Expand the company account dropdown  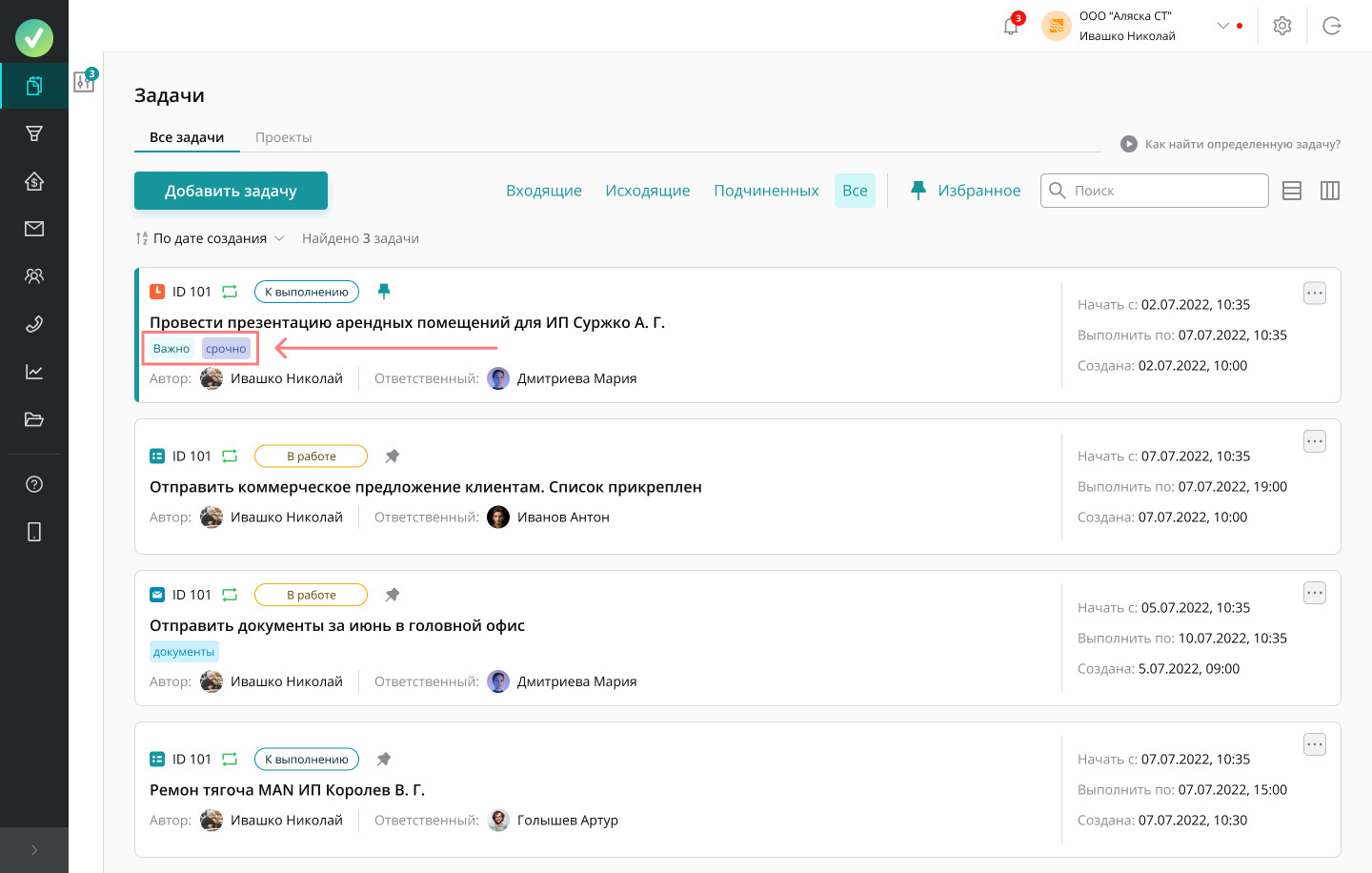tap(1222, 26)
